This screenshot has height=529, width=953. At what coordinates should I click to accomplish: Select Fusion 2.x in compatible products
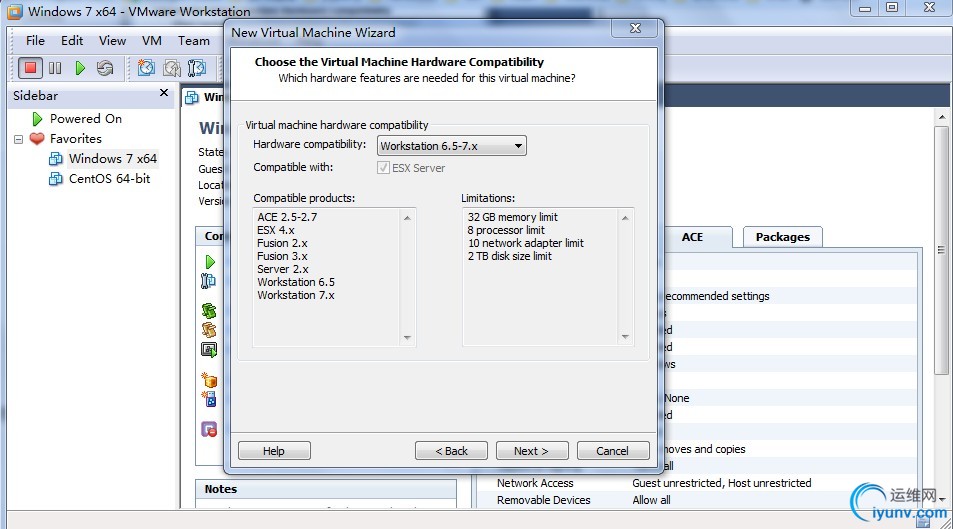282,243
